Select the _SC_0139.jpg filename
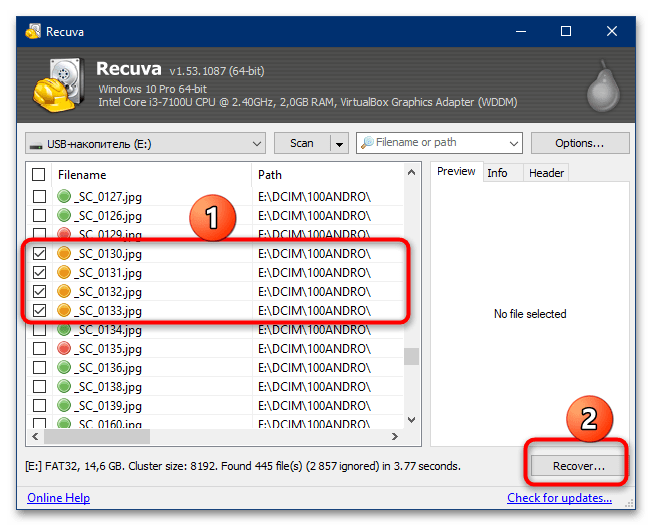The width and height of the screenshot is (652, 526). coord(108,406)
